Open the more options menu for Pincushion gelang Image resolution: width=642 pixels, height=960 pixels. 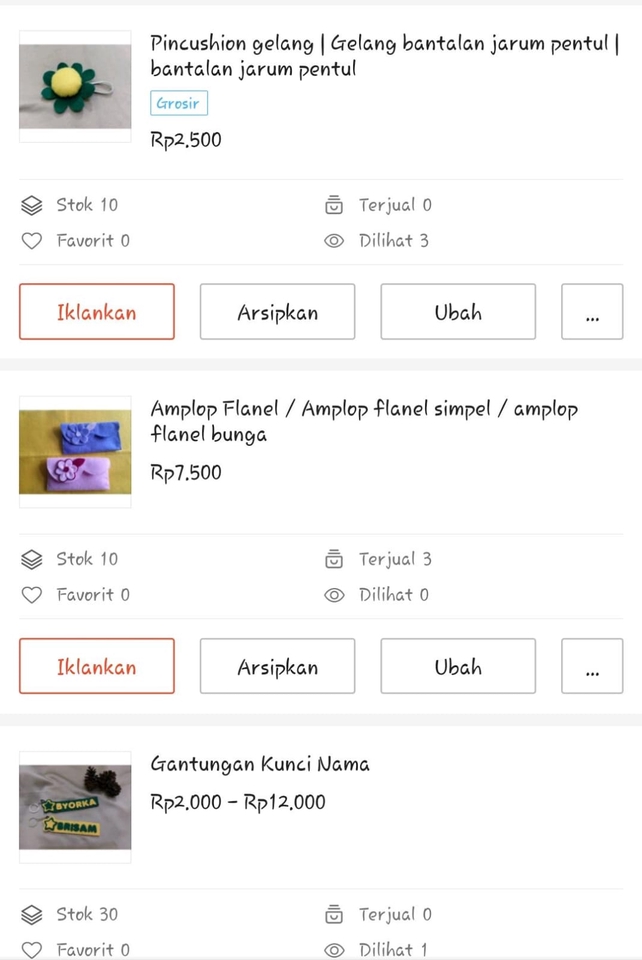592,312
